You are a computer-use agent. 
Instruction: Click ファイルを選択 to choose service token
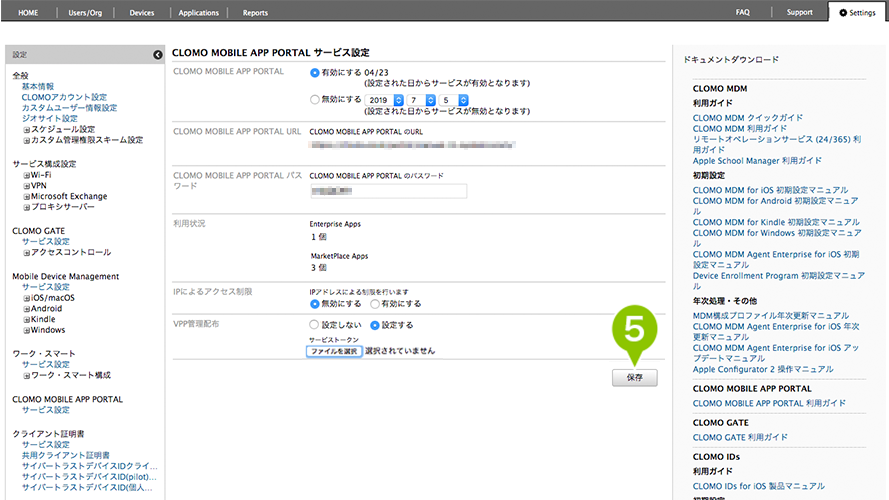click(x=334, y=351)
